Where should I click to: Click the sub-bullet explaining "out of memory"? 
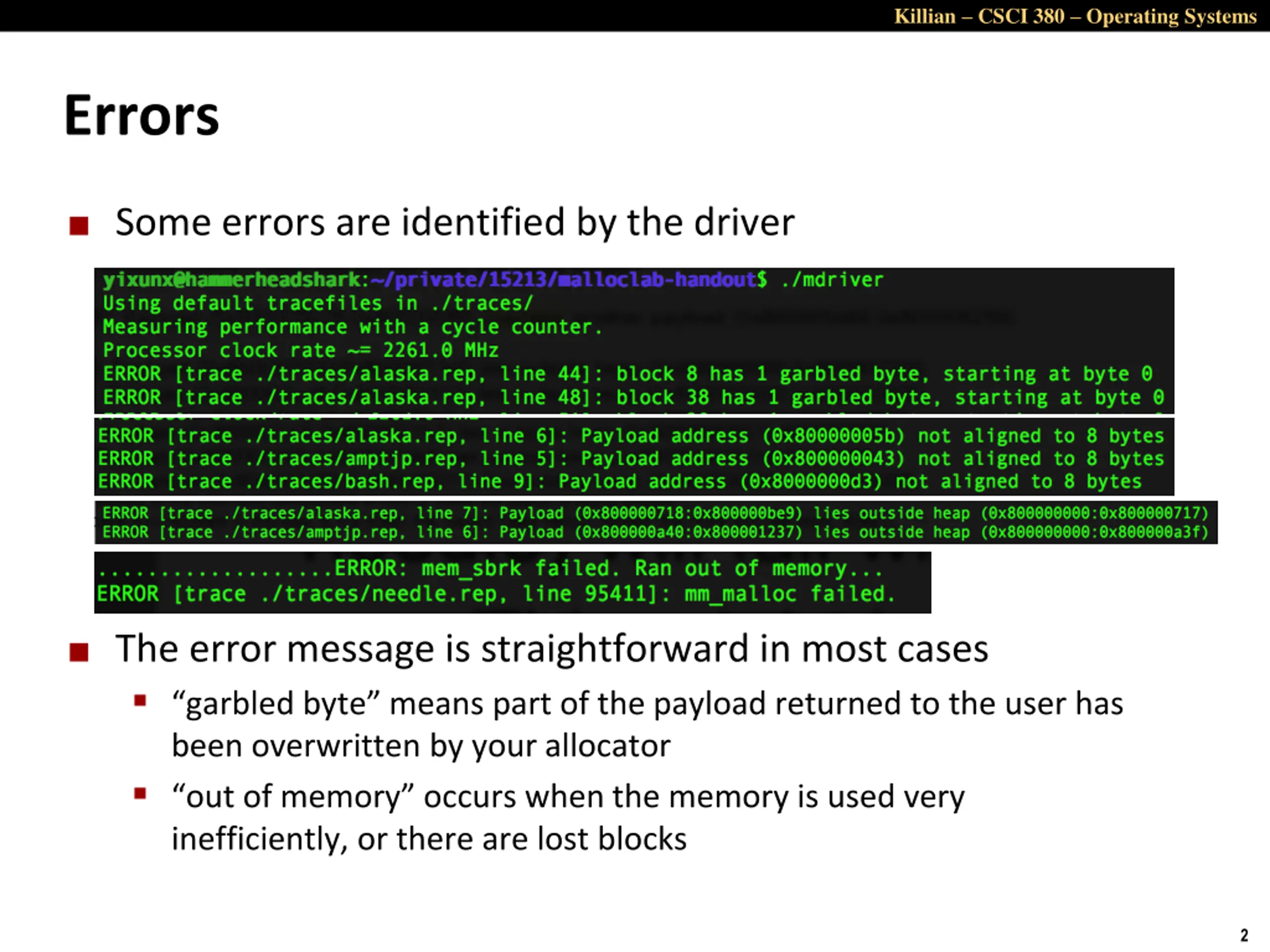coord(568,818)
